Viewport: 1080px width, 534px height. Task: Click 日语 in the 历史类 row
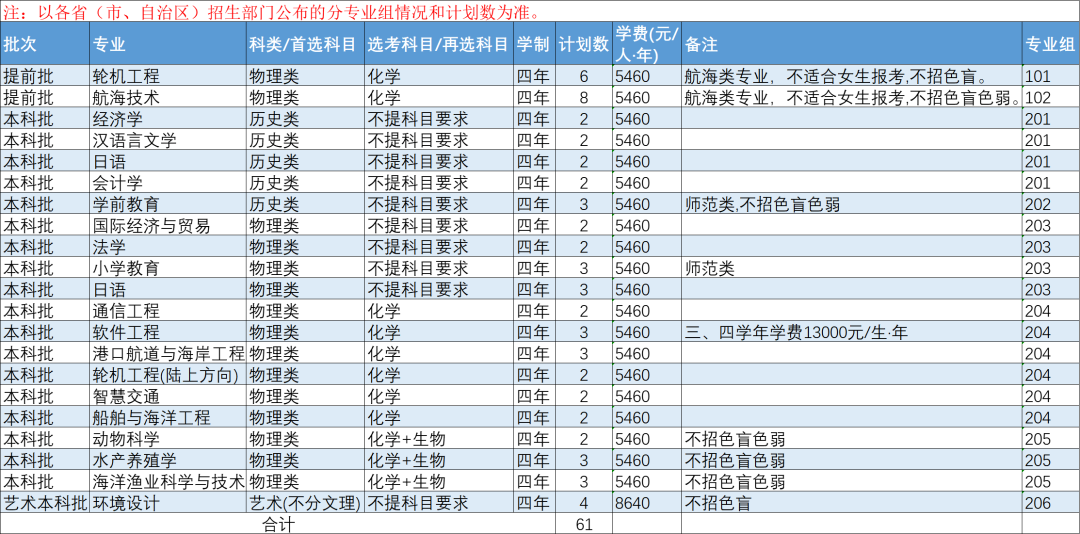pos(168,161)
